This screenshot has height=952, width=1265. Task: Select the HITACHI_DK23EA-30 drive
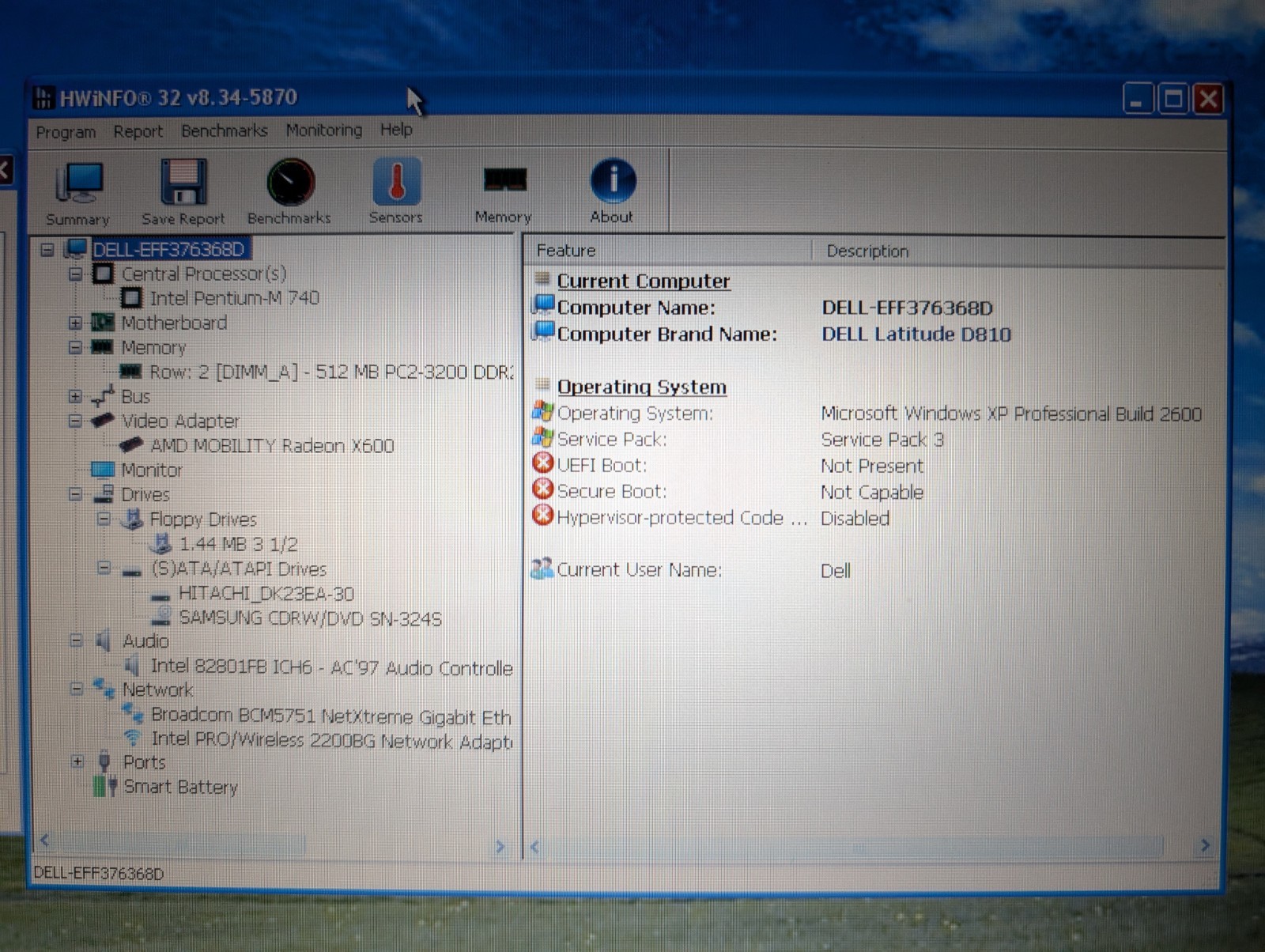pyautogui.click(x=266, y=593)
